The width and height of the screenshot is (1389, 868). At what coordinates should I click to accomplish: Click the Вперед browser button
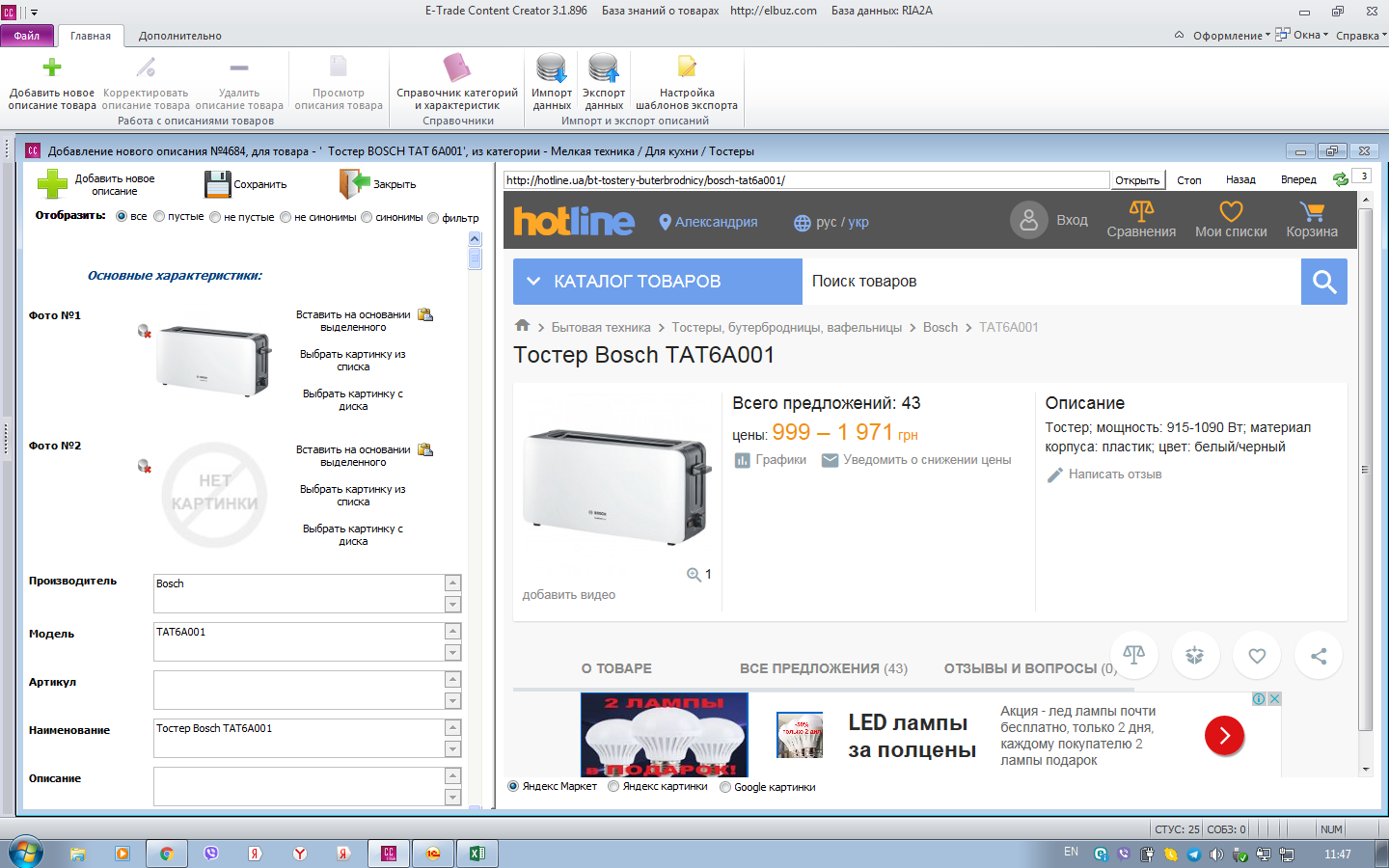1298,180
